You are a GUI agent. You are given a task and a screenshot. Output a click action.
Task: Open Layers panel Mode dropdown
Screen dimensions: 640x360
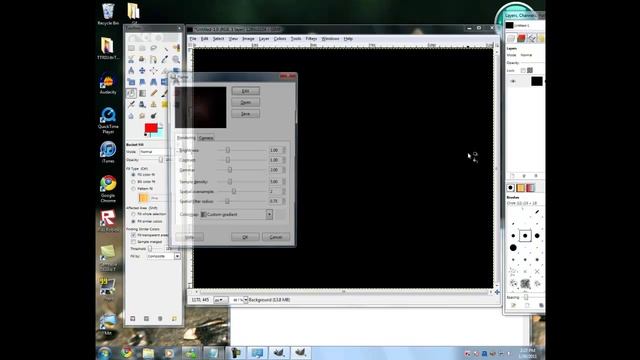pos(531,55)
